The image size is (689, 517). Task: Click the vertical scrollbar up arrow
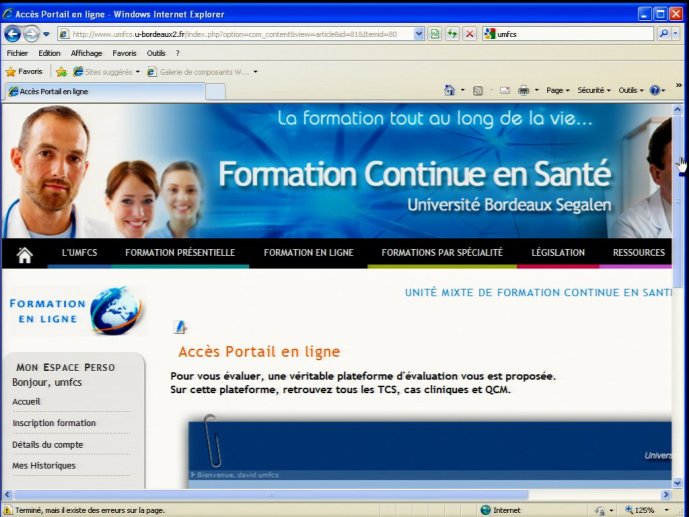point(677,109)
